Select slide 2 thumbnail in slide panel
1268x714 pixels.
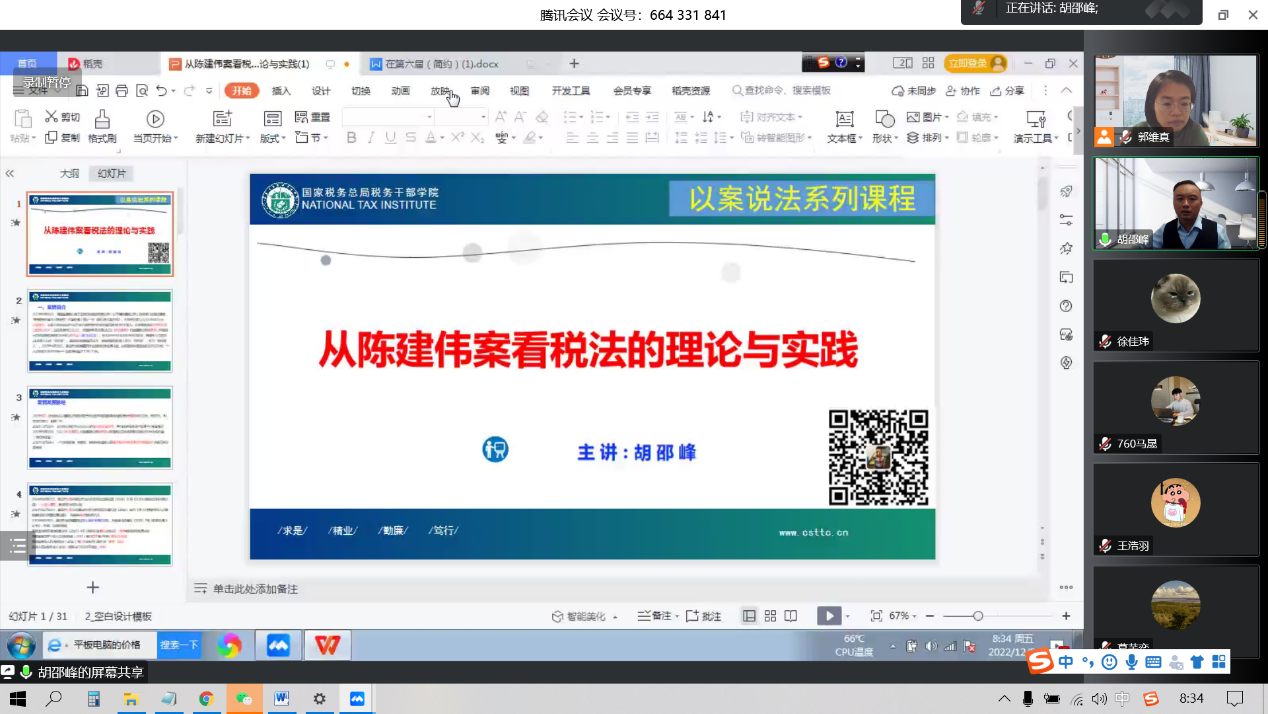point(100,331)
